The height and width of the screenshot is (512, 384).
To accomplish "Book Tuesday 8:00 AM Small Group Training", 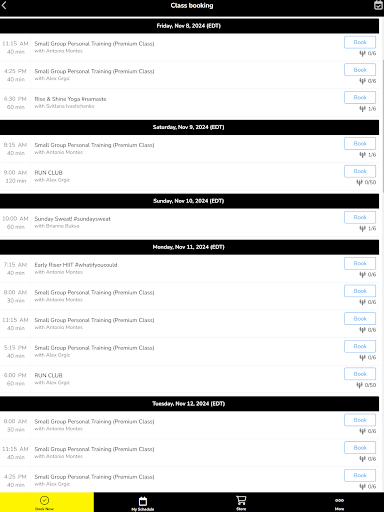I will pyautogui.click(x=360, y=420).
